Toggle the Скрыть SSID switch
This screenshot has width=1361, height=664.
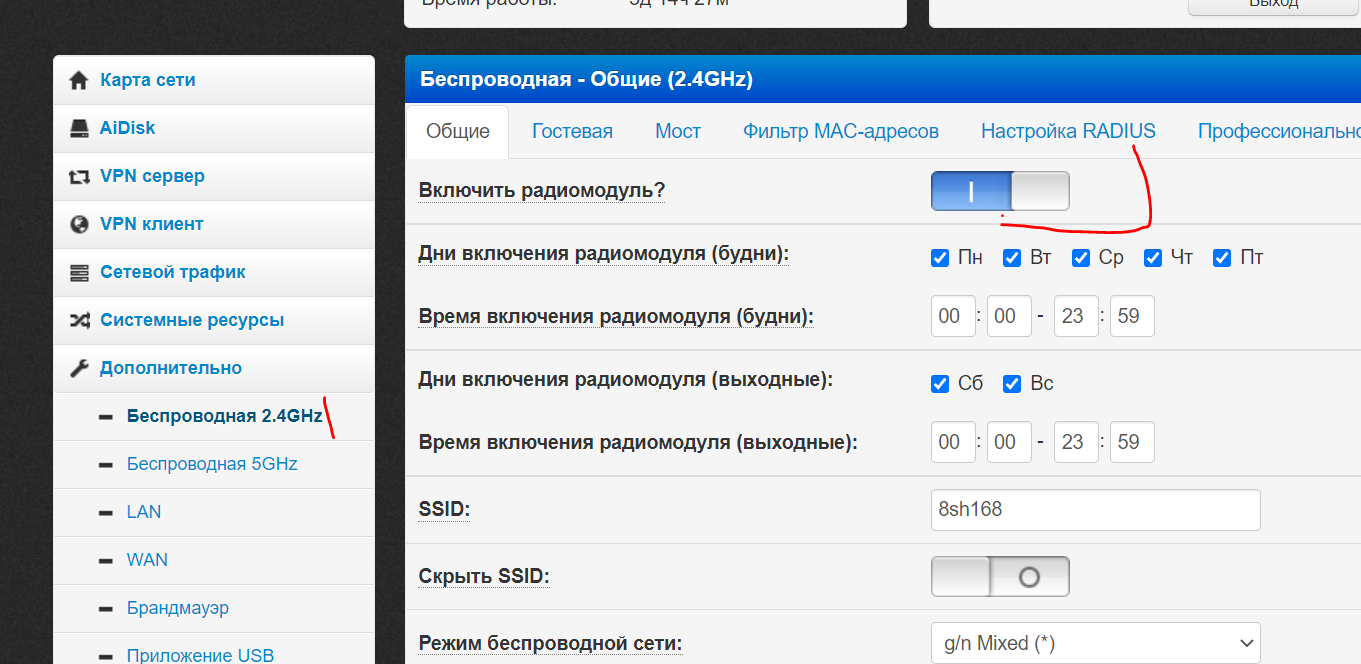(x=999, y=577)
